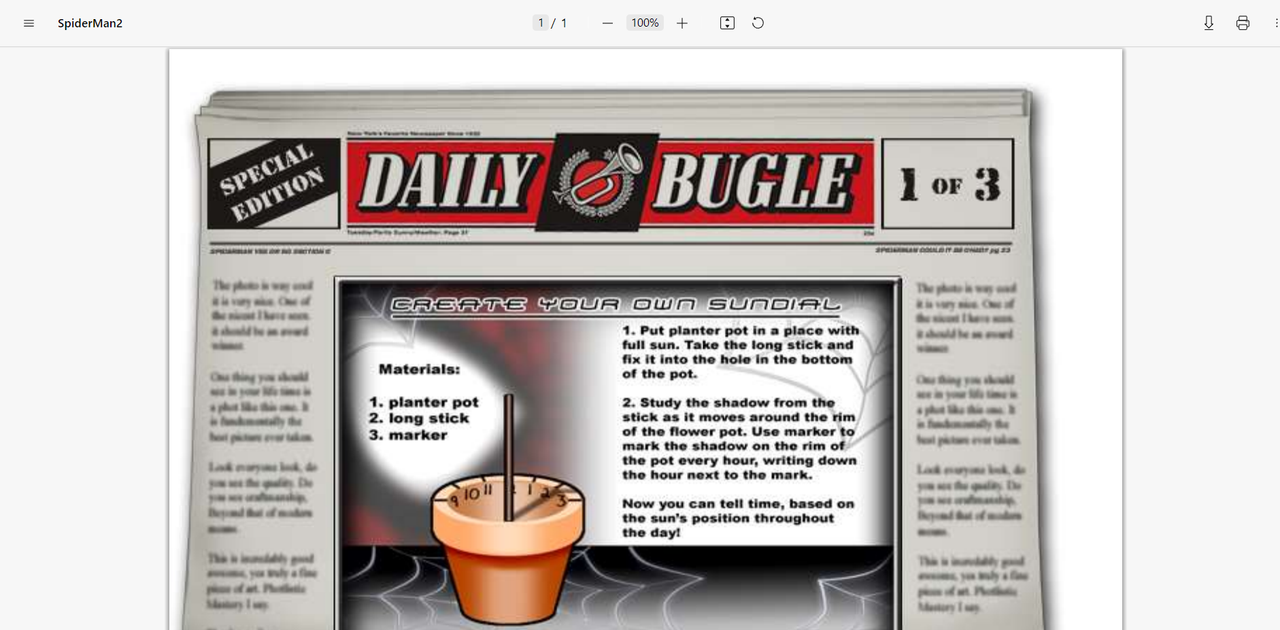Click the "2. long stick" list line

[419, 418]
